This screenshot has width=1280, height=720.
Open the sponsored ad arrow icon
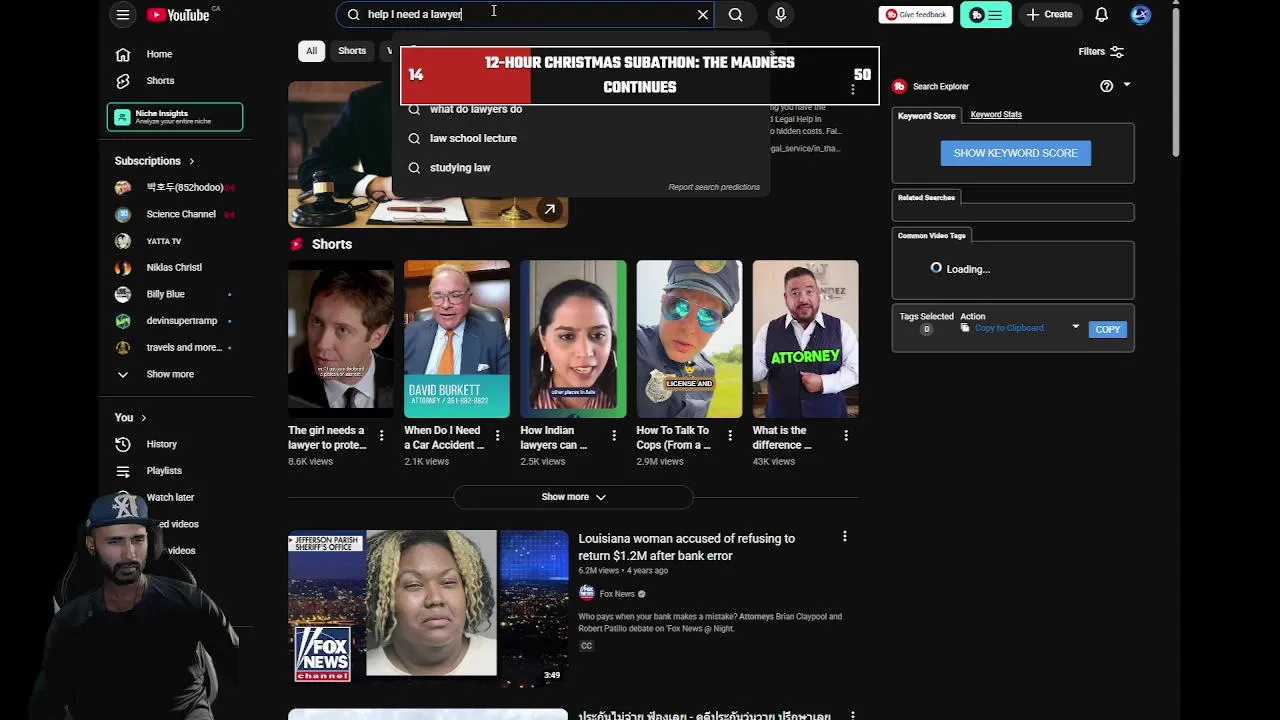[x=549, y=209]
